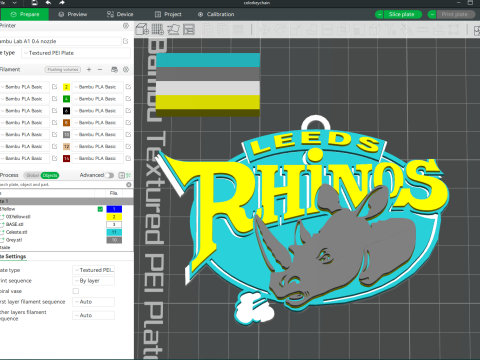Add a new plate with the grid plus icon
This screenshot has width=480, height=360.
(158, 29)
